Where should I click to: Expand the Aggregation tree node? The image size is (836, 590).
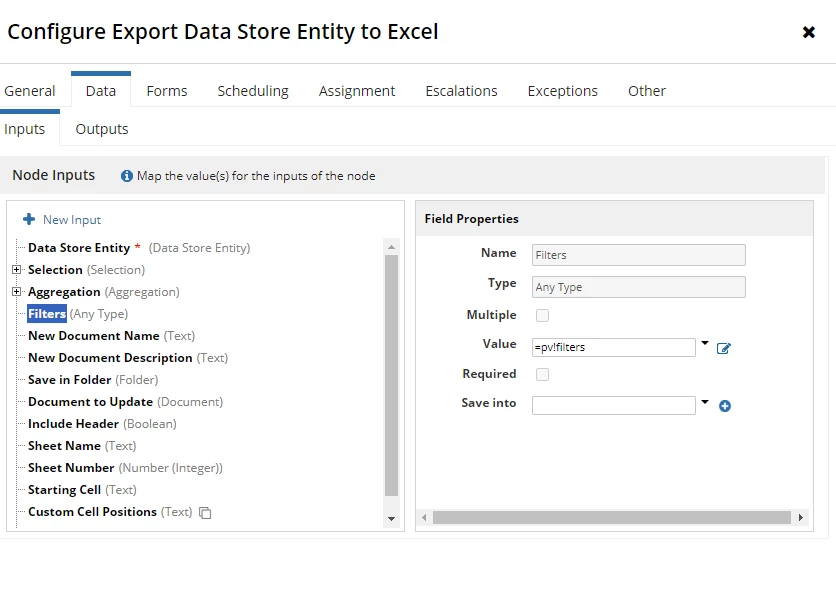pos(17,292)
